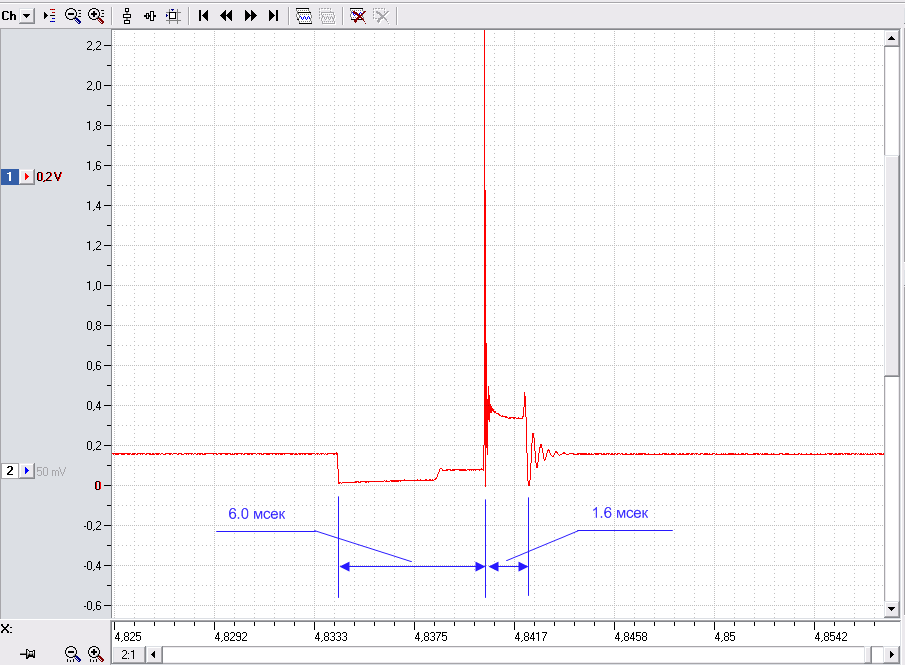Click the delete waveform red X icon
This screenshot has width=905, height=665.
click(x=358, y=16)
